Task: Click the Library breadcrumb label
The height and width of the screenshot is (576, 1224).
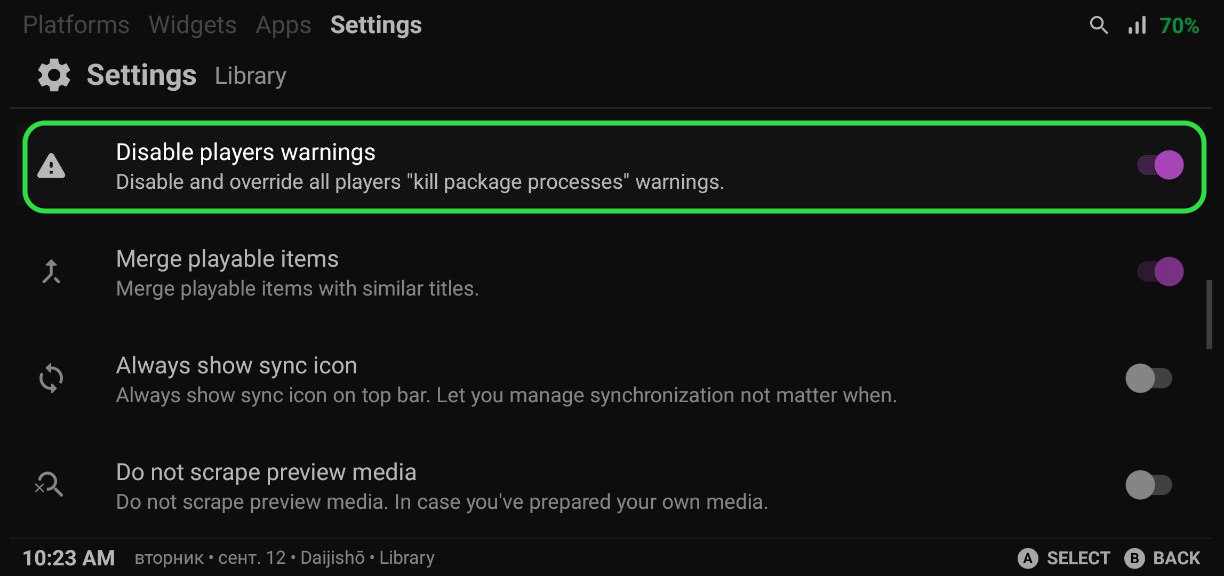Action: 251,76
